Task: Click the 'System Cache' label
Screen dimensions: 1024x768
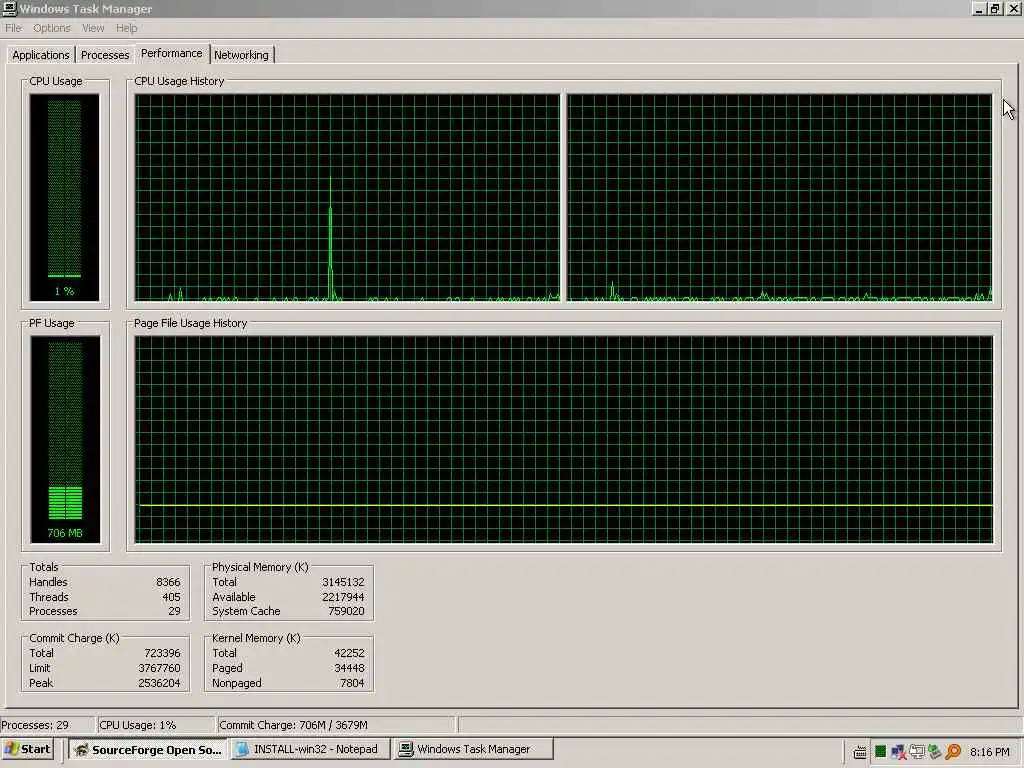Action: point(246,611)
